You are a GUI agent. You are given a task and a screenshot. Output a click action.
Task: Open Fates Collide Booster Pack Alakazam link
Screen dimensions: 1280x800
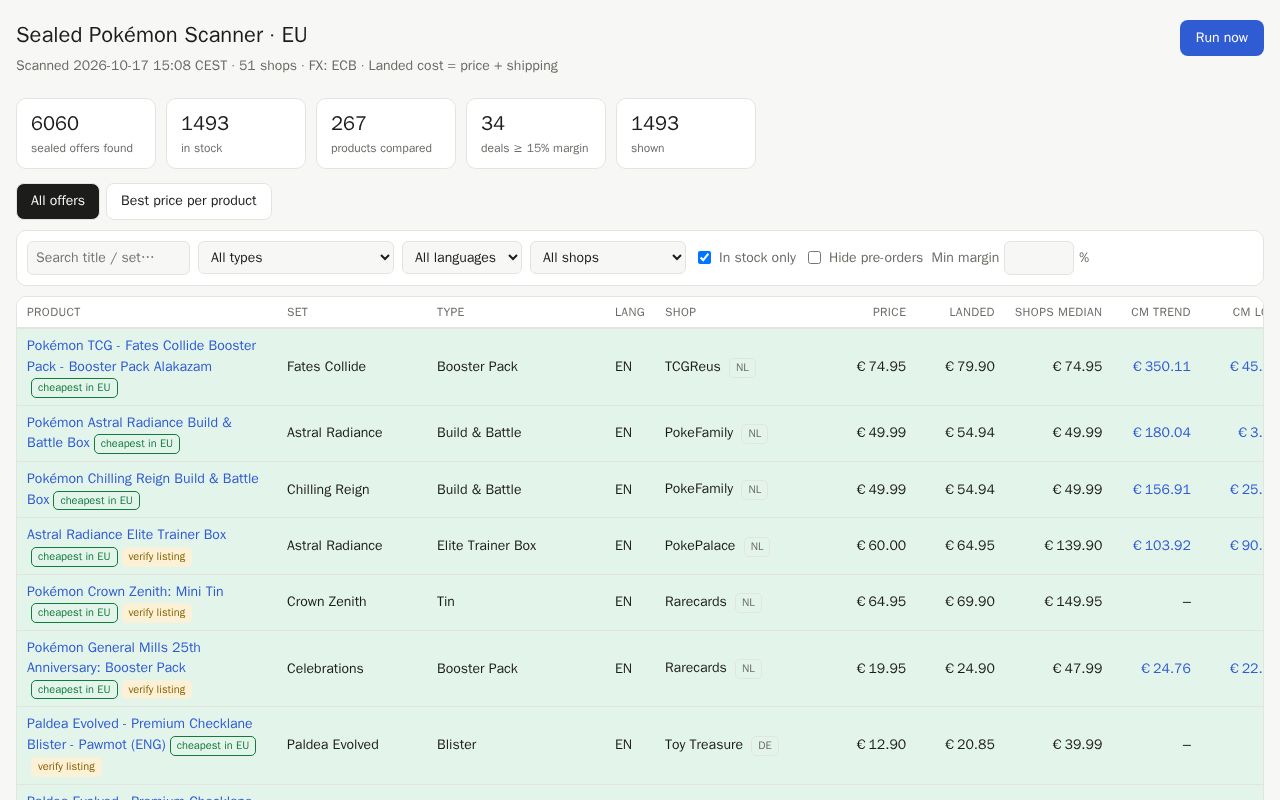click(x=141, y=356)
